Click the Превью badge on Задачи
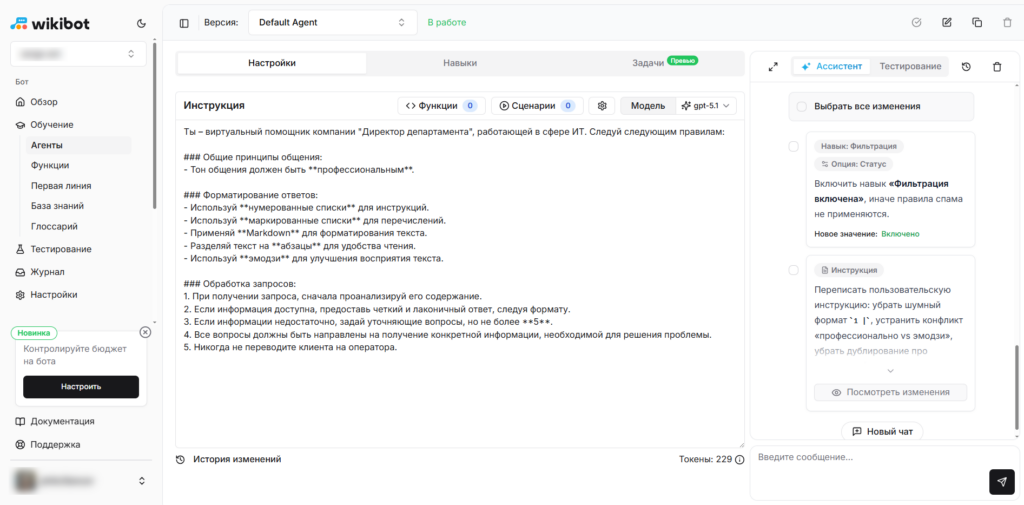1024x505 pixels. pos(682,61)
